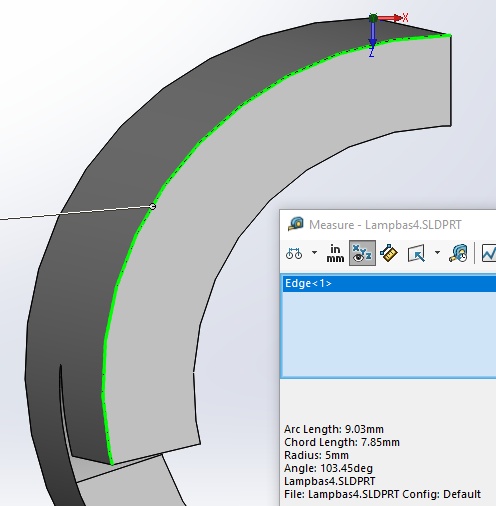Click the blue Z axis arrow

pyautogui.click(x=372, y=35)
